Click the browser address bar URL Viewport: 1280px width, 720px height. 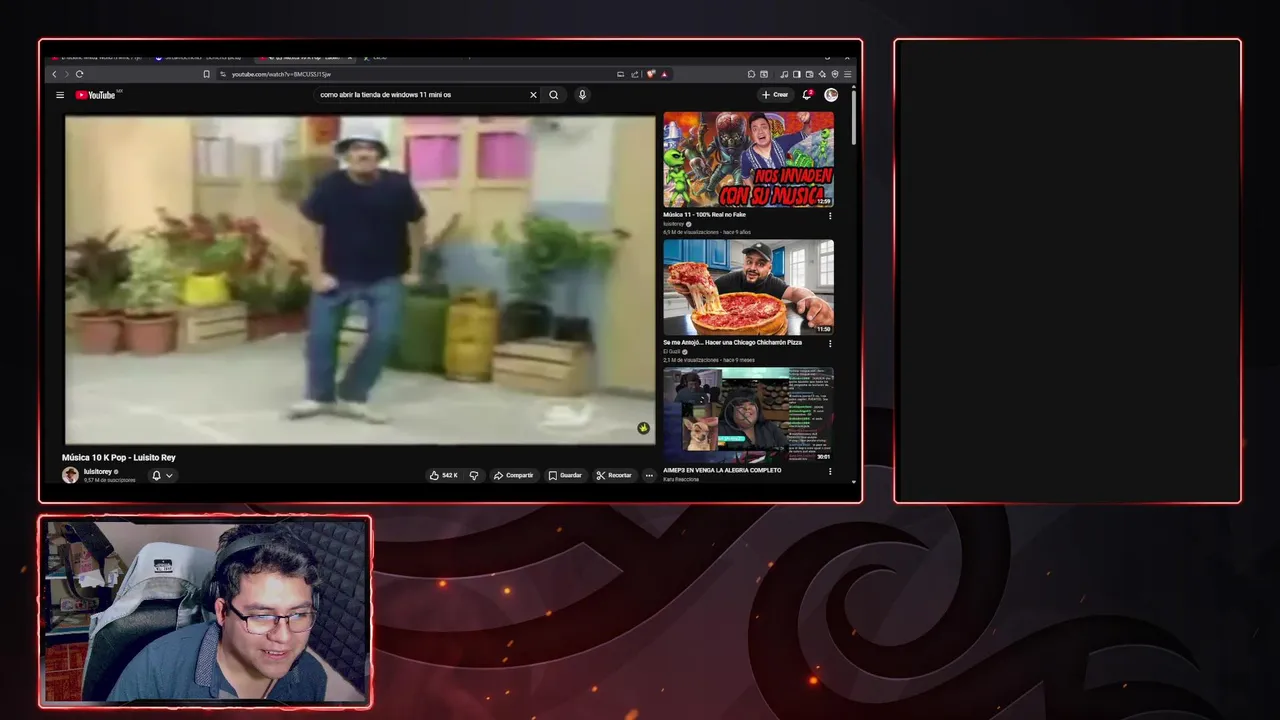(x=281, y=74)
